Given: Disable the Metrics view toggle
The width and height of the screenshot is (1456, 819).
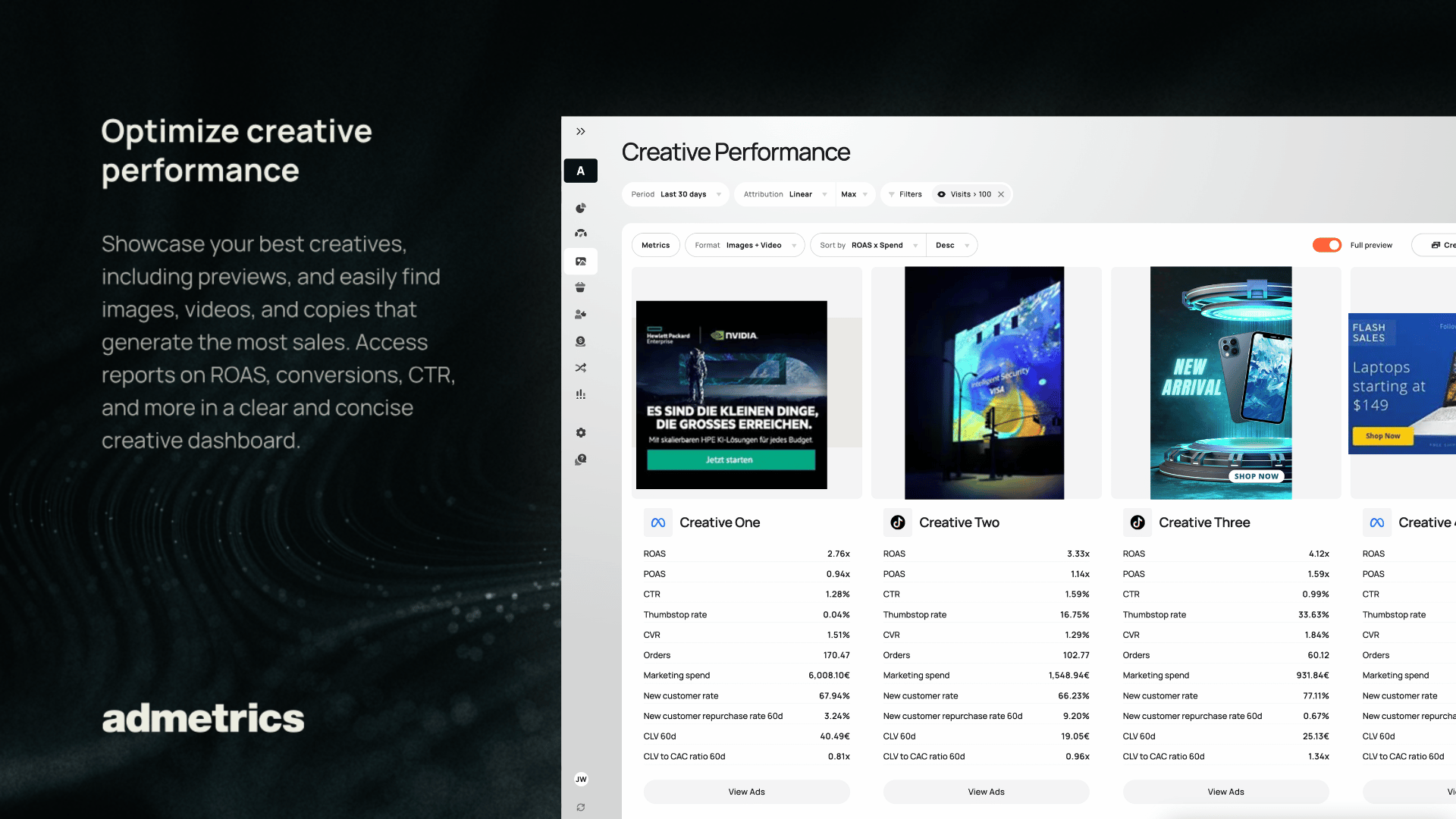Looking at the screenshot, I should click(655, 245).
